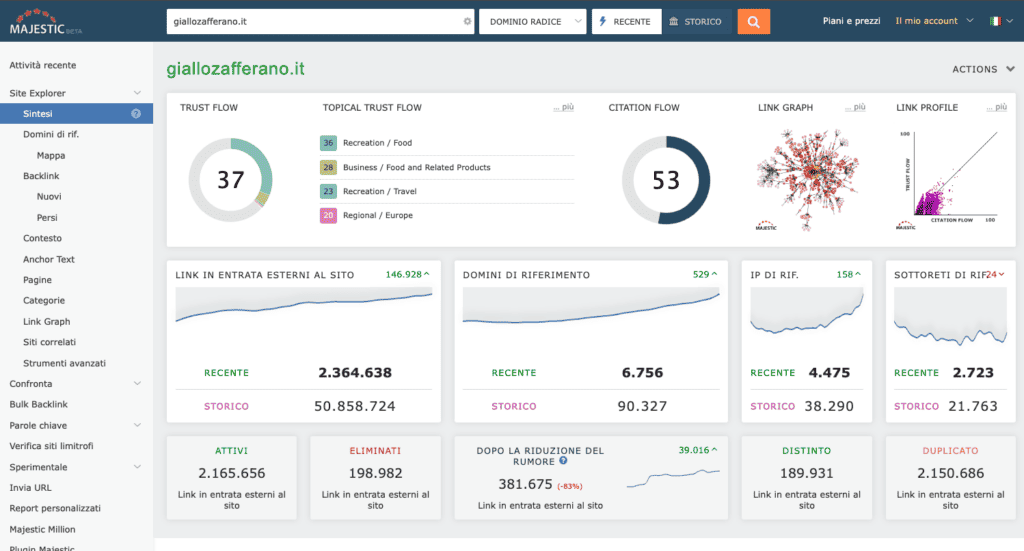Click the Link Graph network thumbnail
The image size is (1024, 551).
[x=808, y=180]
